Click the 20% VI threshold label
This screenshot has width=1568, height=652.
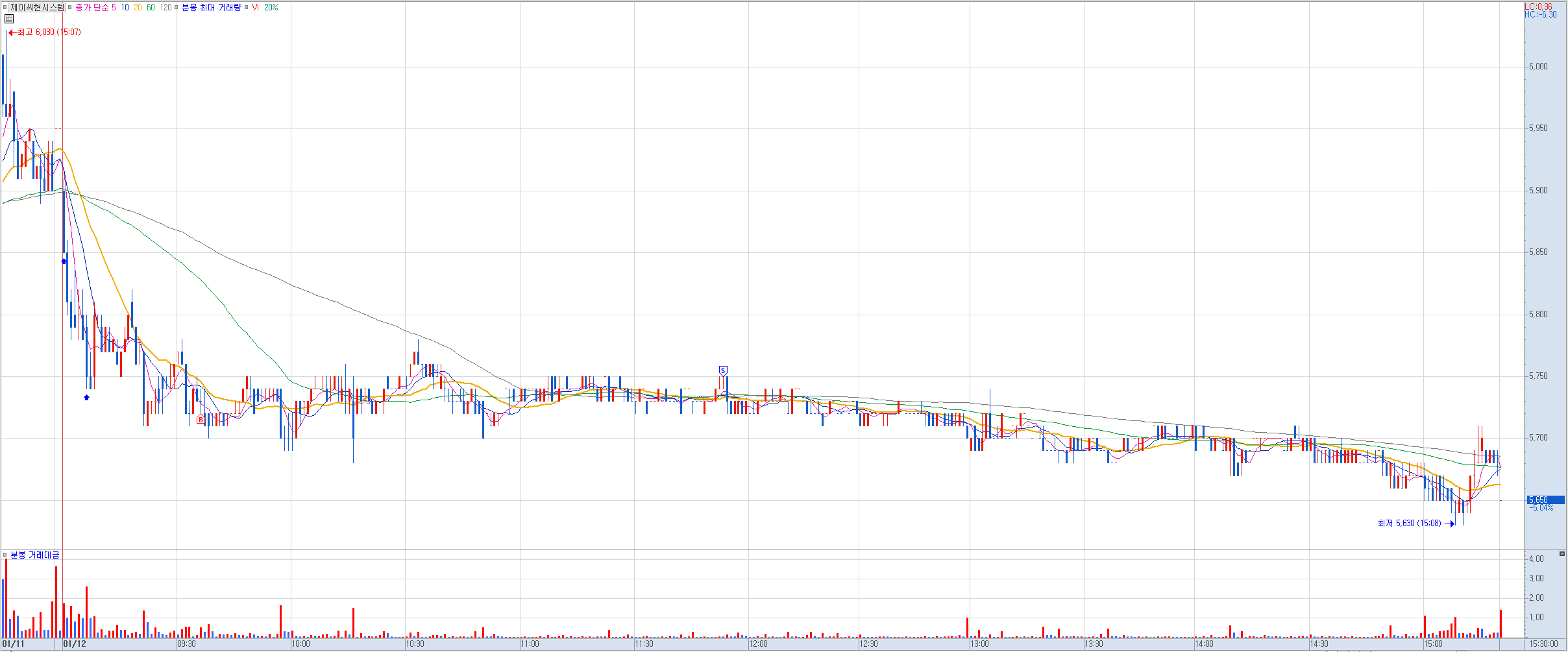(271, 8)
